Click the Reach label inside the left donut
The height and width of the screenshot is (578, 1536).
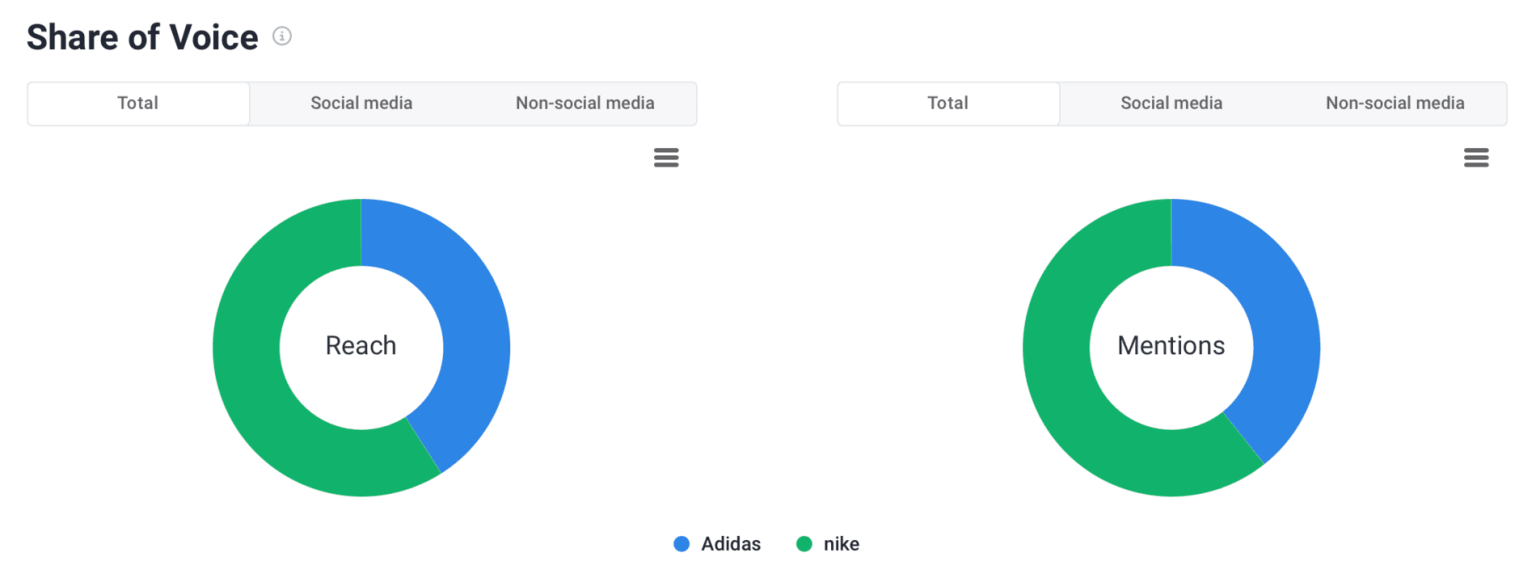point(361,346)
